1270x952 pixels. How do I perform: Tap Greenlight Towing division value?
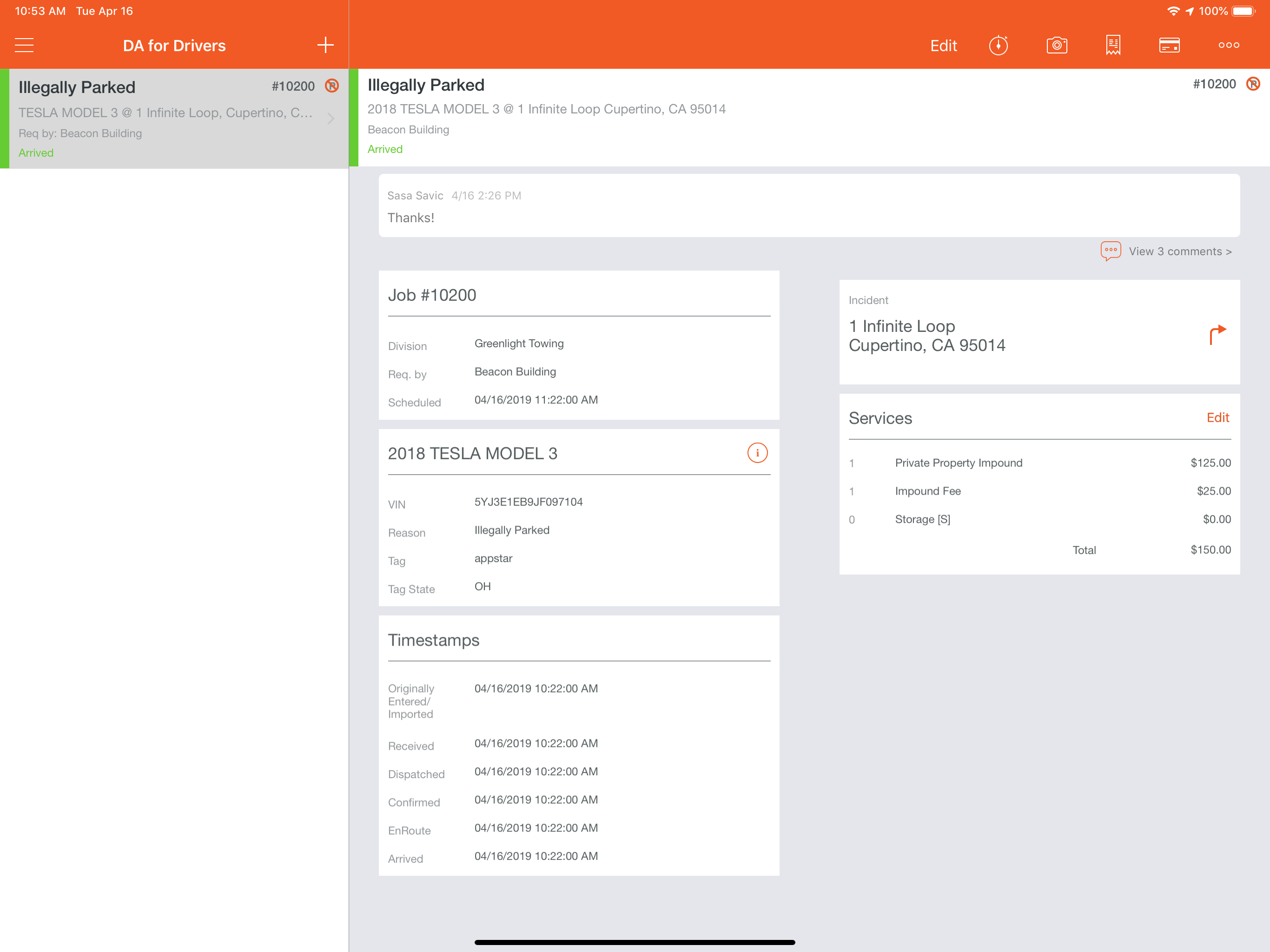[x=519, y=344]
